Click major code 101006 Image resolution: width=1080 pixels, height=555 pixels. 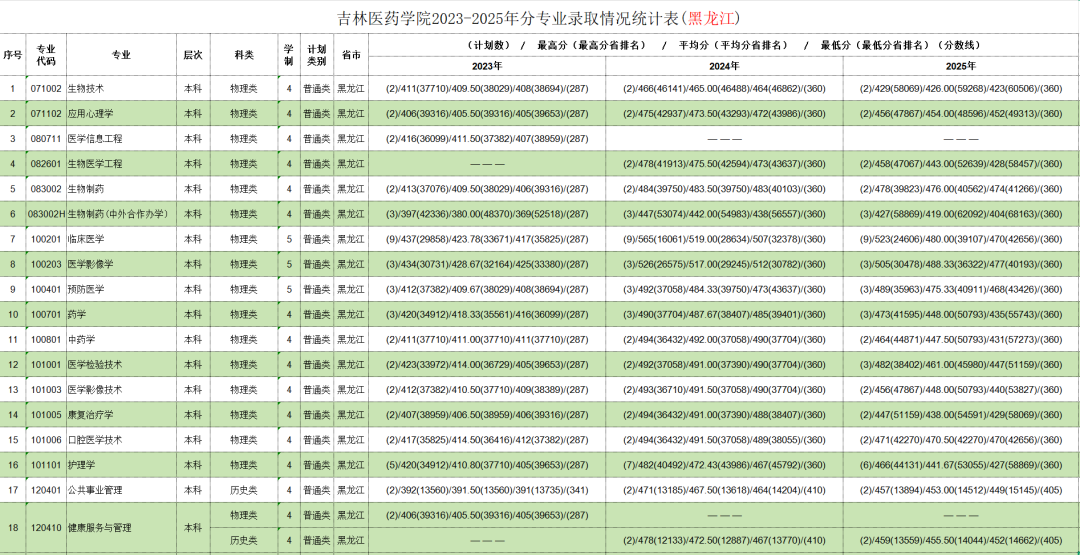pos(46,439)
